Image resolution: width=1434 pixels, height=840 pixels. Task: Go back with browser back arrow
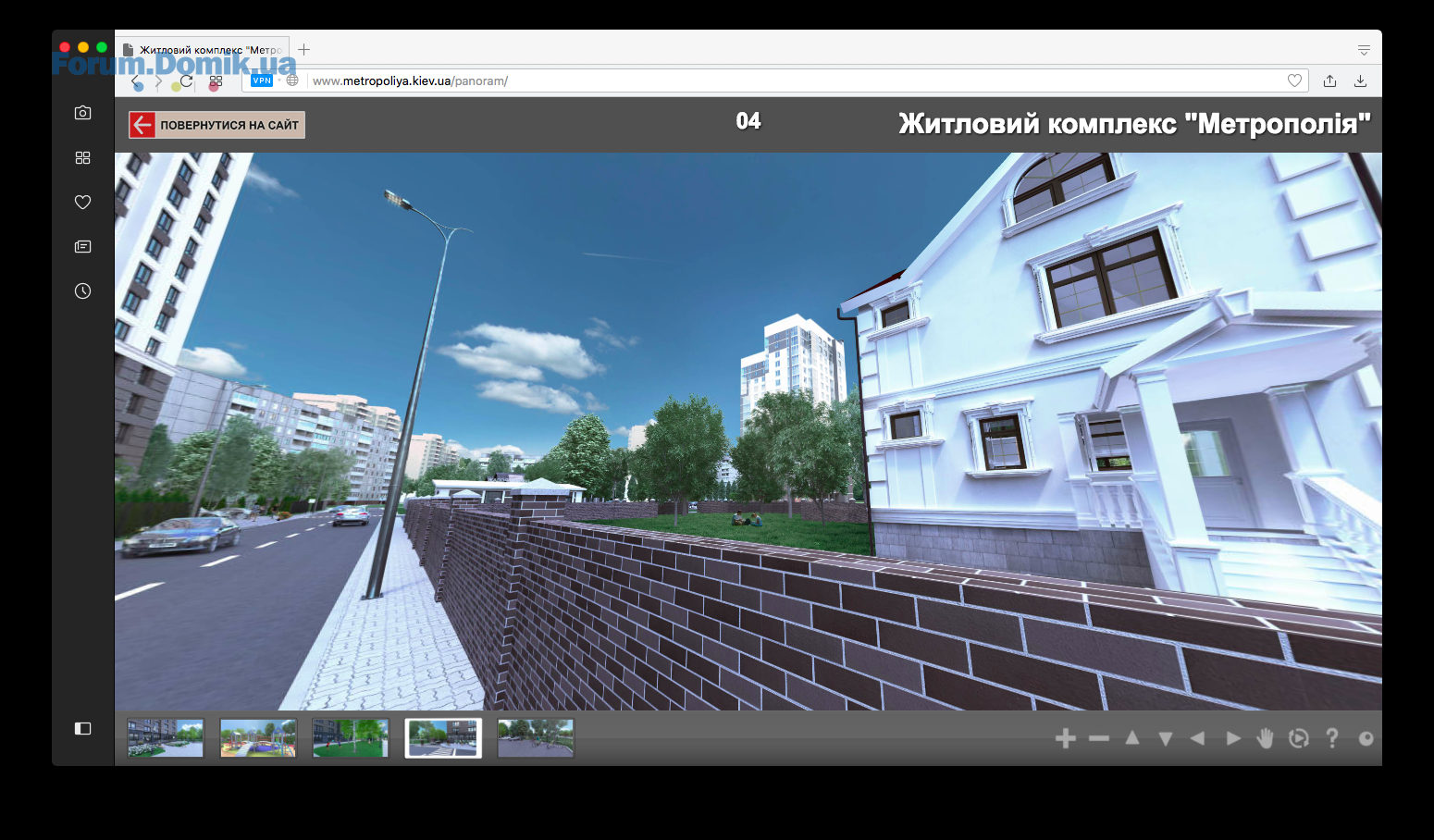(x=136, y=81)
